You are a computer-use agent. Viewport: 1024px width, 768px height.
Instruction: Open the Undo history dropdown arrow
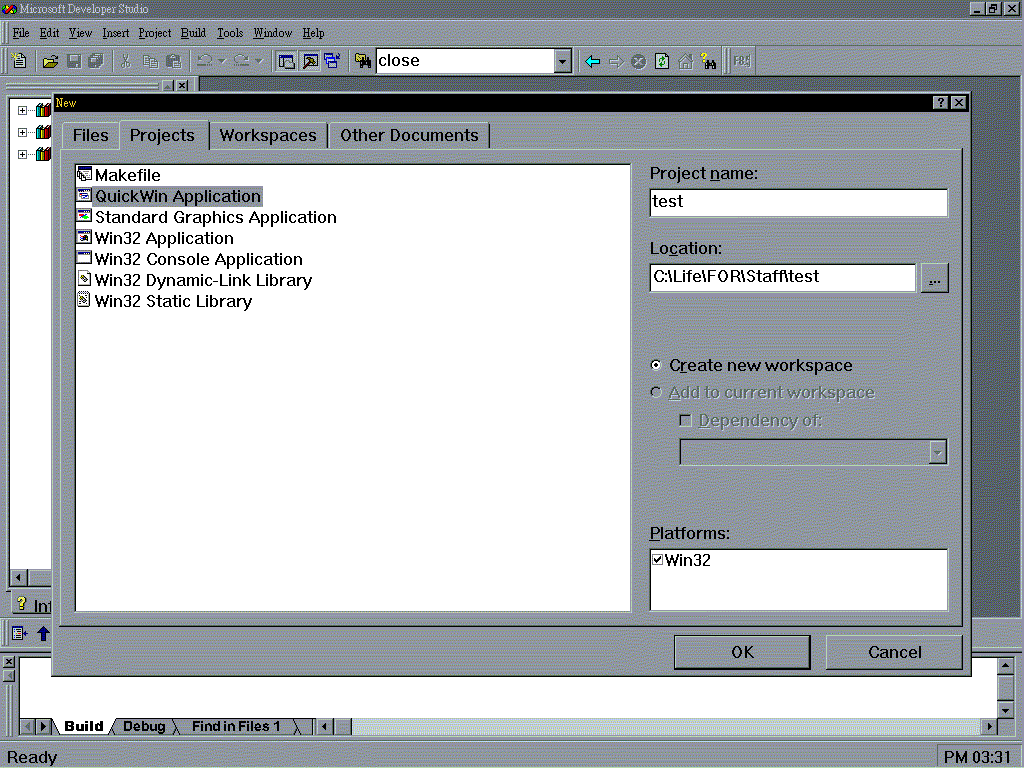coord(221,61)
